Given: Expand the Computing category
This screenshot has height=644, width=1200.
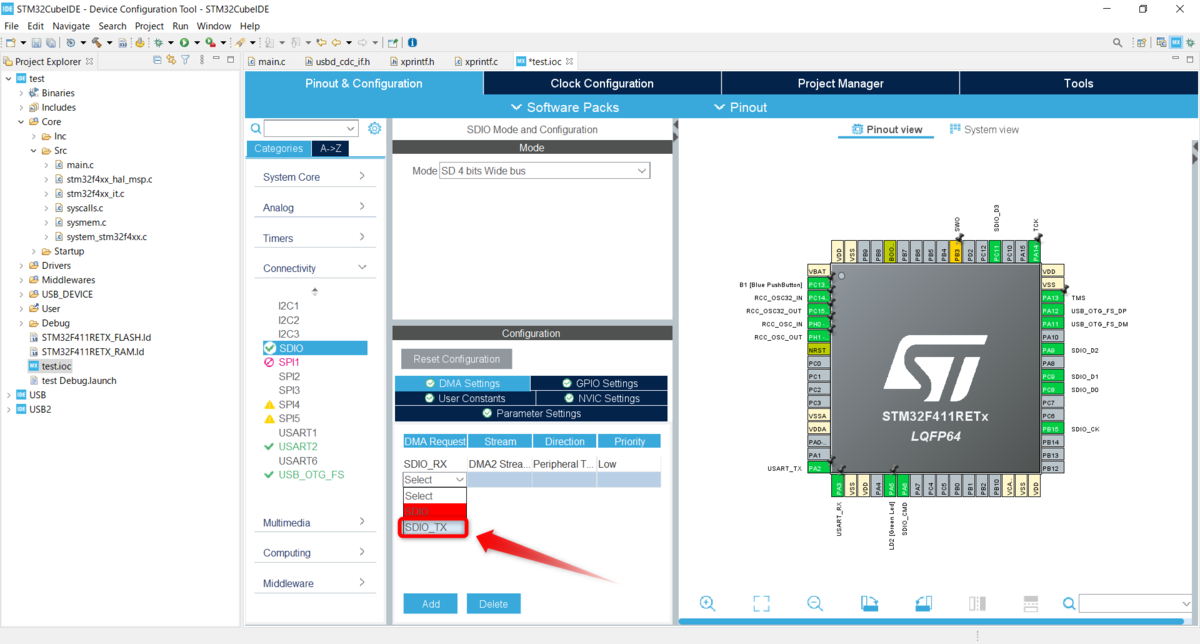Looking at the screenshot, I should pyautogui.click(x=315, y=553).
